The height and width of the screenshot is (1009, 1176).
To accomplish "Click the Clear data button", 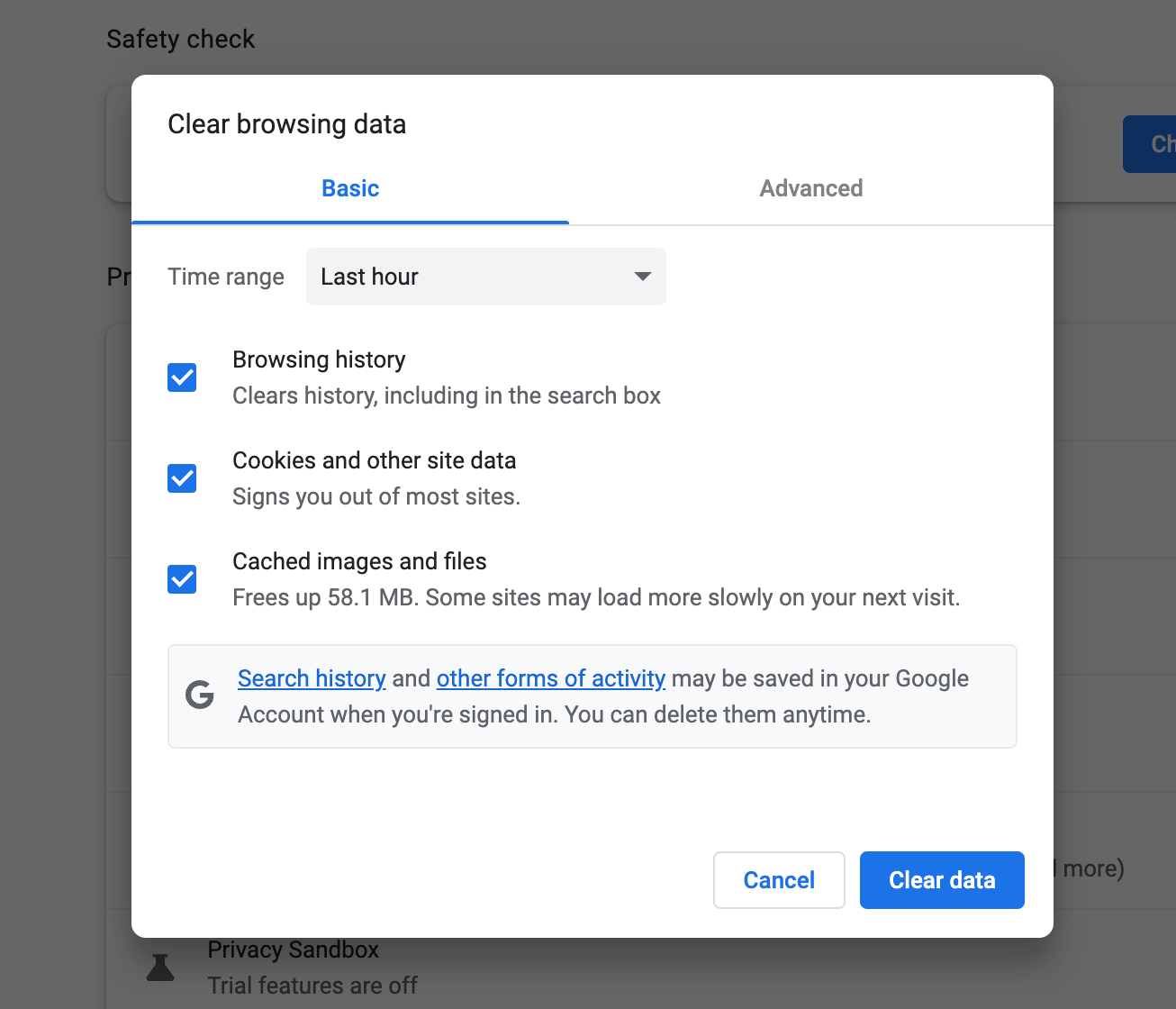I will (941, 880).
